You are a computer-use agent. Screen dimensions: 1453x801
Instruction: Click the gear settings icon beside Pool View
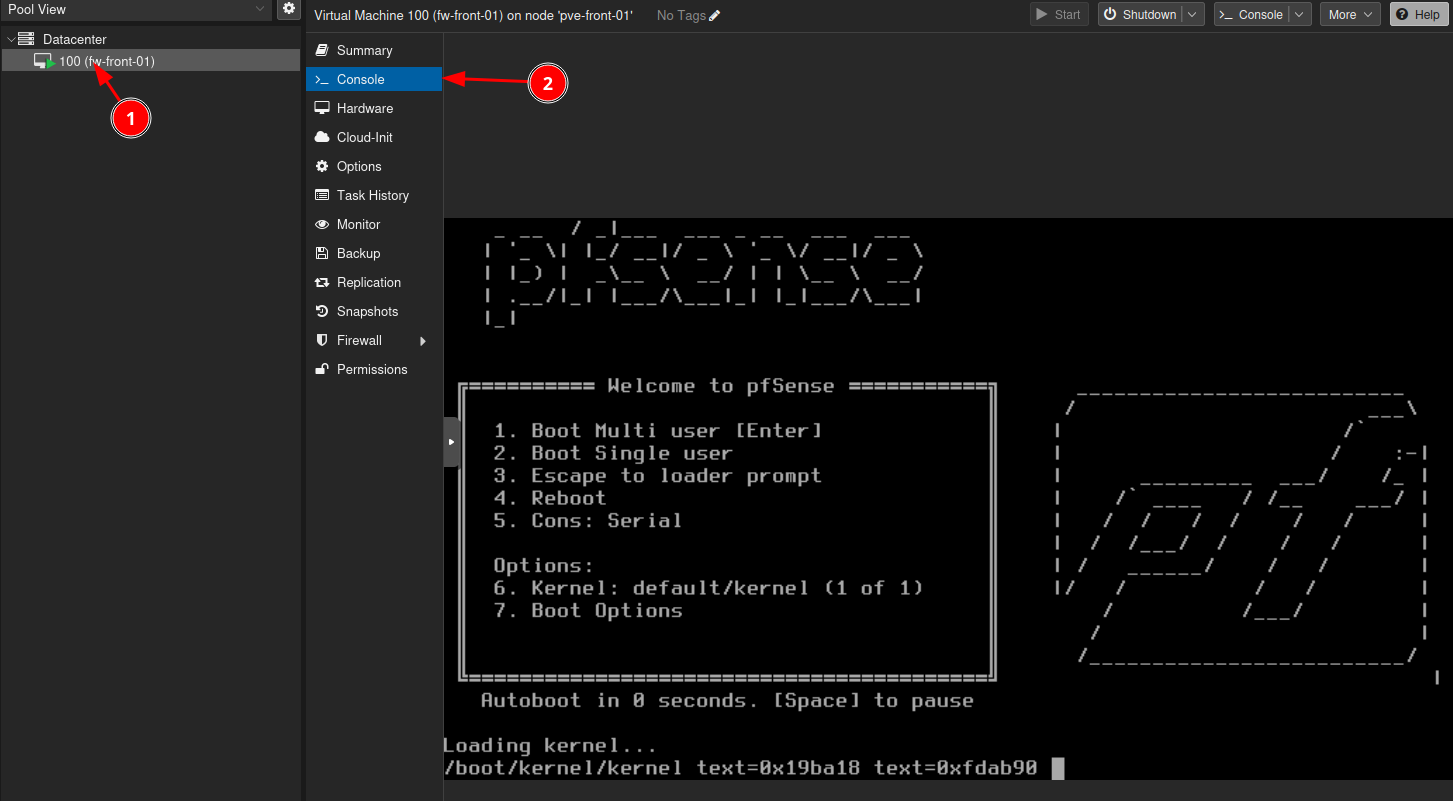click(x=289, y=9)
